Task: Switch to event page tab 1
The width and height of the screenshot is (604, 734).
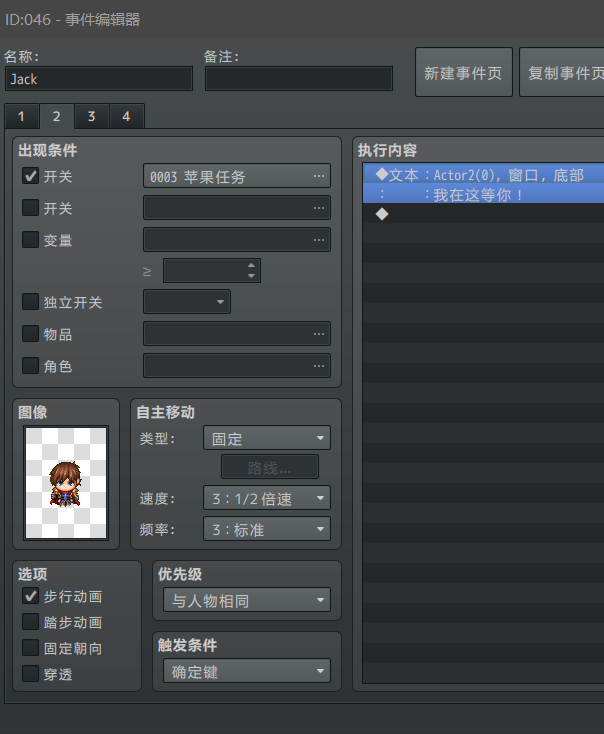Action: (x=22, y=116)
